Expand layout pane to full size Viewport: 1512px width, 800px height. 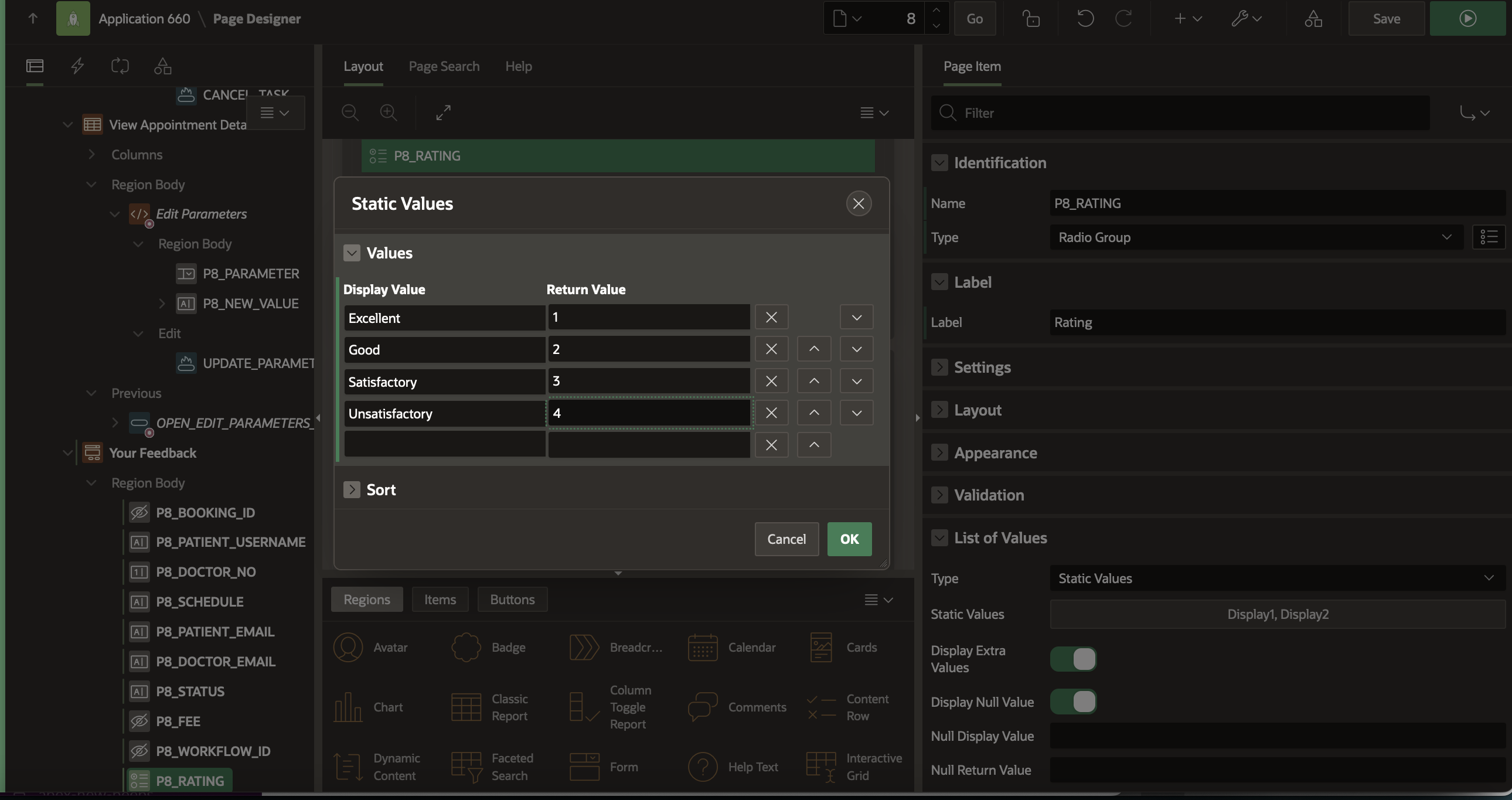(x=443, y=112)
